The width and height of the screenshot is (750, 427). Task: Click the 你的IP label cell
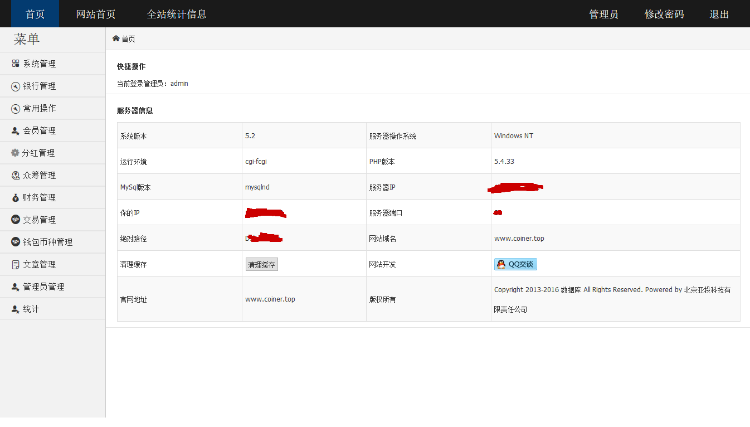tap(180, 213)
